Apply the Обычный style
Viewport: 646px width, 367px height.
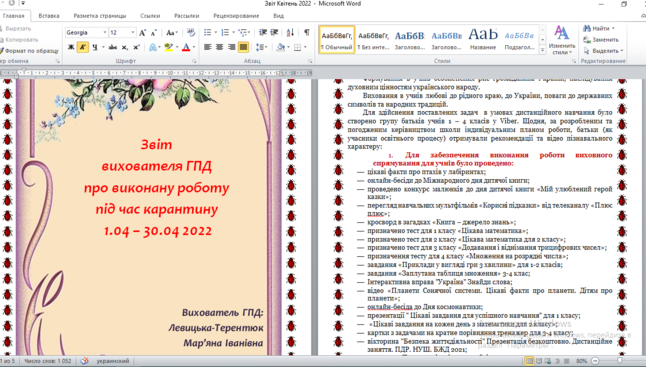point(337,40)
